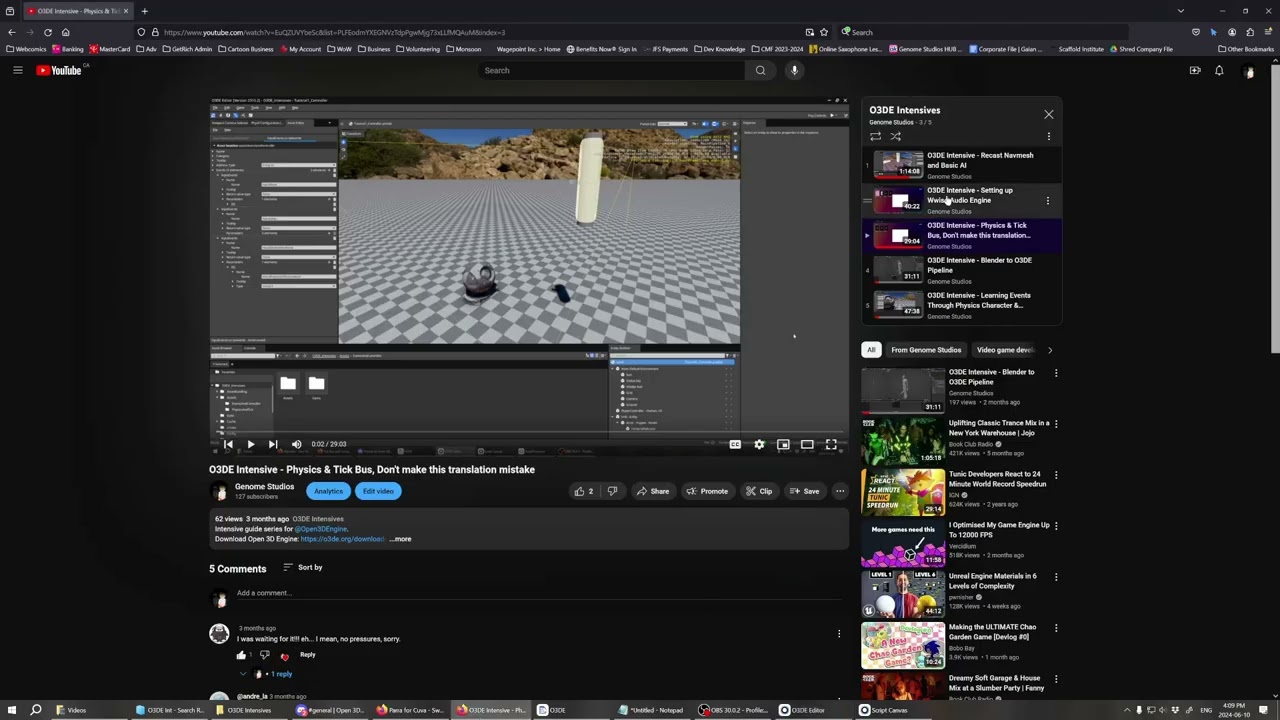Reply to the first comment
Screen dimensions: 1280x720
(308, 655)
